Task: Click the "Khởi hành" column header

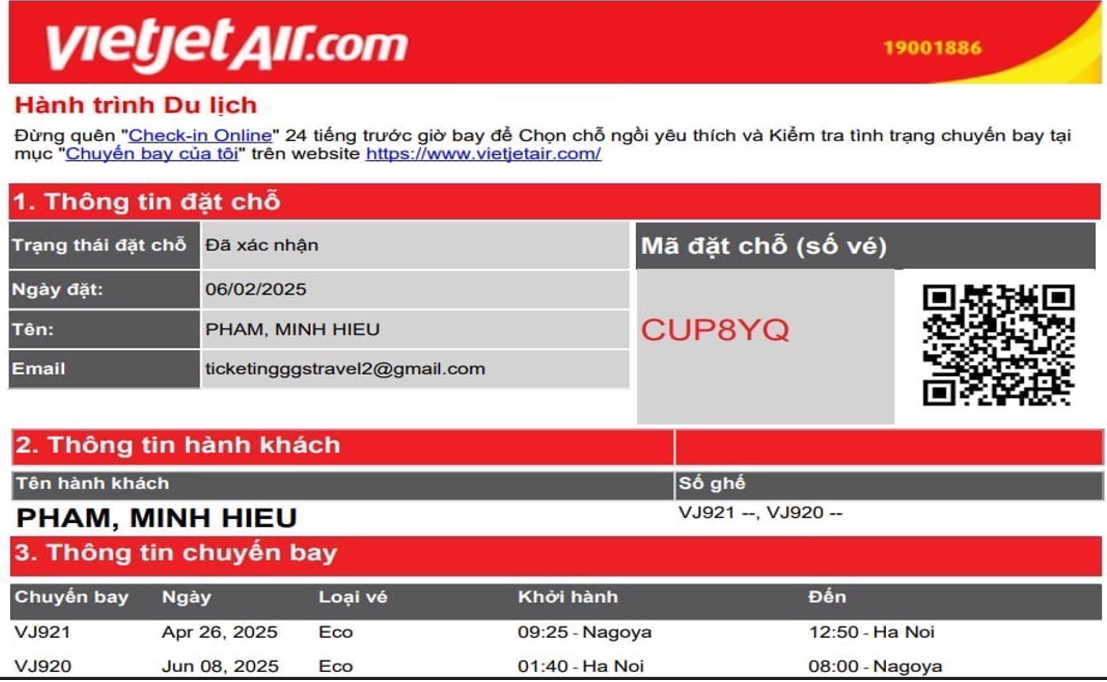Action: click(x=567, y=598)
